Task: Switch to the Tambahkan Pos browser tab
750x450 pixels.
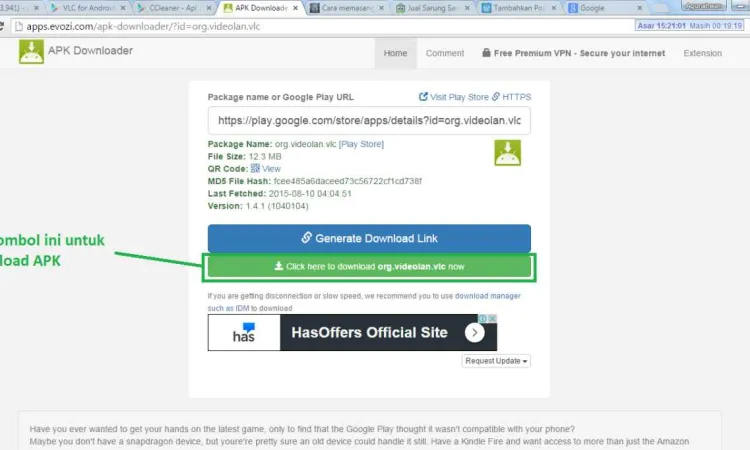Action: 519,8
